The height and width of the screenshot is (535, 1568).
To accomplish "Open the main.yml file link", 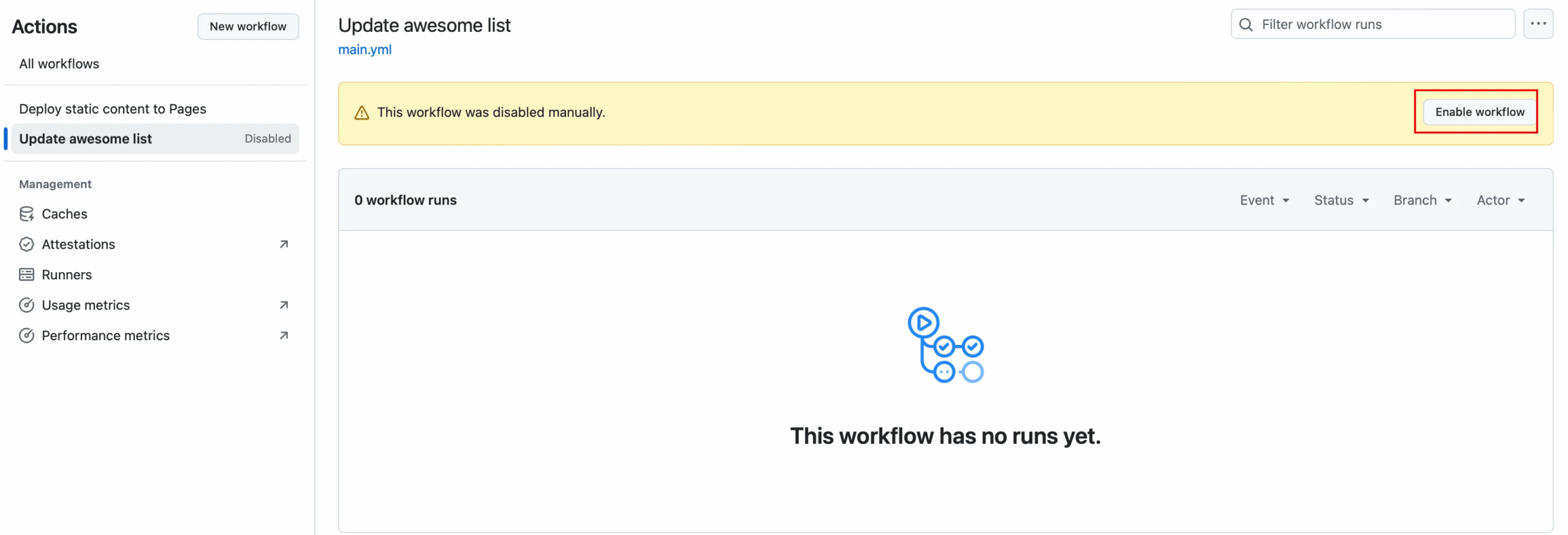I will pyautogui.click(x=364, y=50).
